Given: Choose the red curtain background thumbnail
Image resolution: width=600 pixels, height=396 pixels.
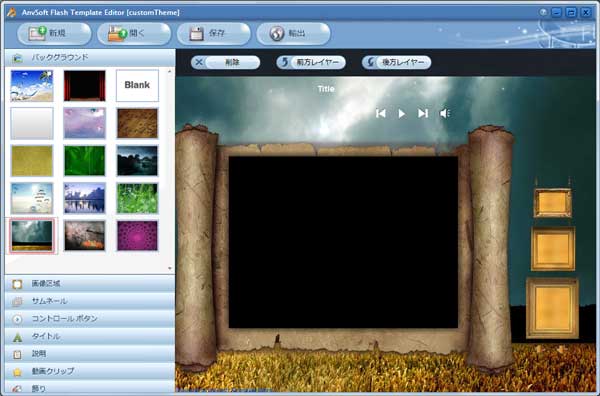Looking at the screenshot, I should coord(85,86).
